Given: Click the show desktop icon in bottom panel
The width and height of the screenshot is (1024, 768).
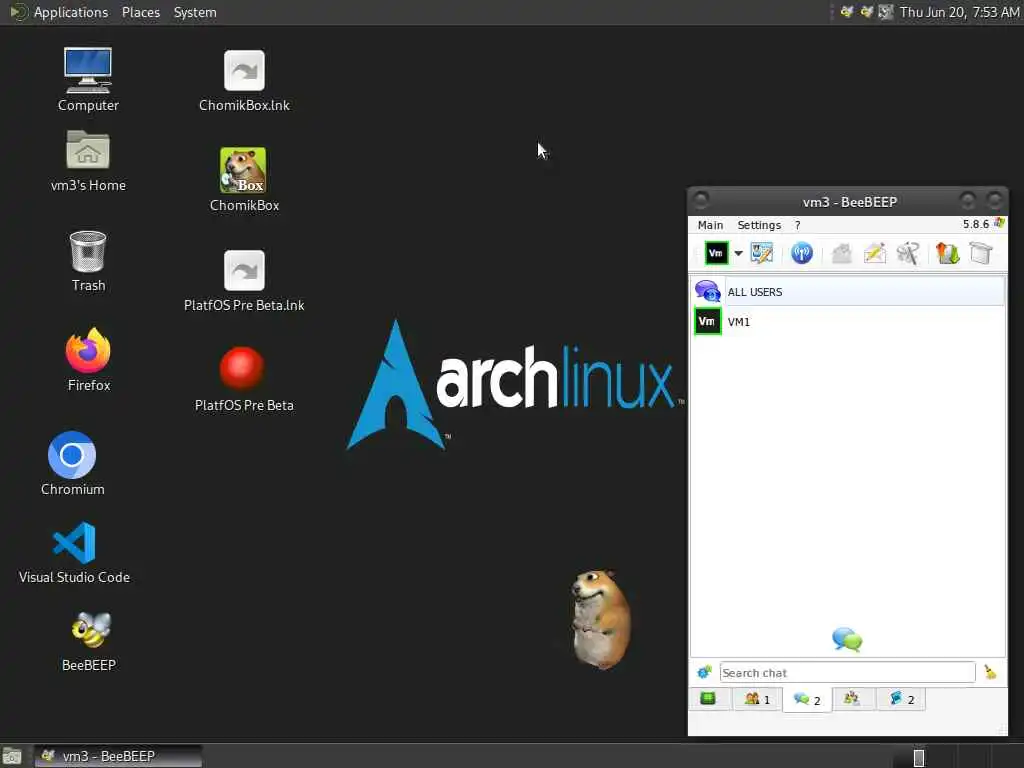Looking at the screenshot, I should point(12,756).
